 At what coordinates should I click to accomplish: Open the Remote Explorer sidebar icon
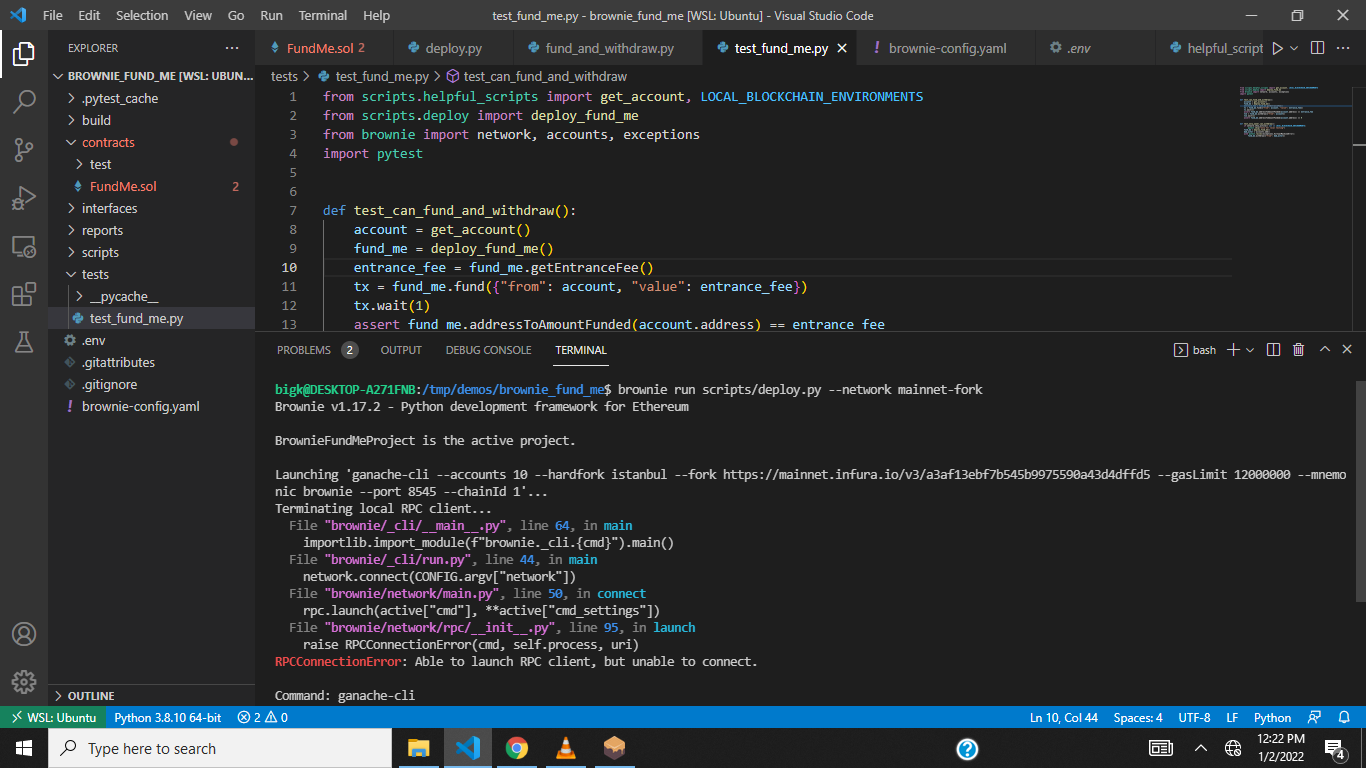pos(24,246)
